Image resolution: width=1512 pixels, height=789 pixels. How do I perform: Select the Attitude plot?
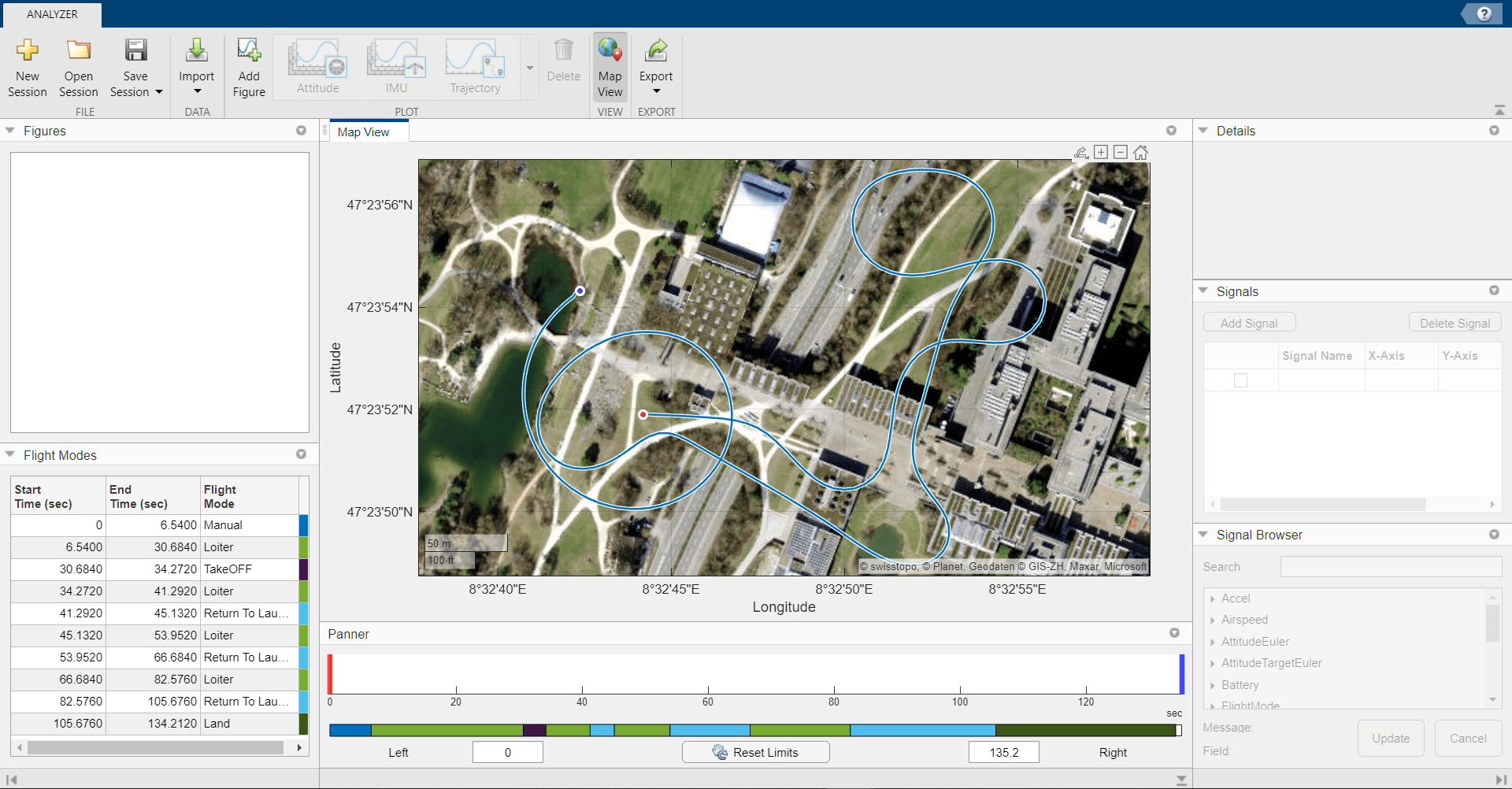318,67
